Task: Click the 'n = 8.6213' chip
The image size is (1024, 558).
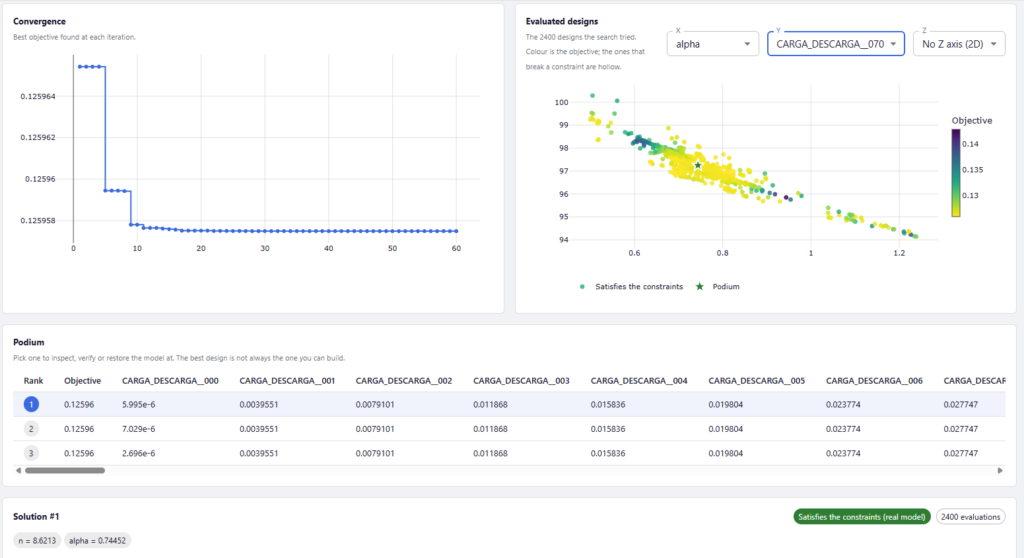Action: pos(37,540)
